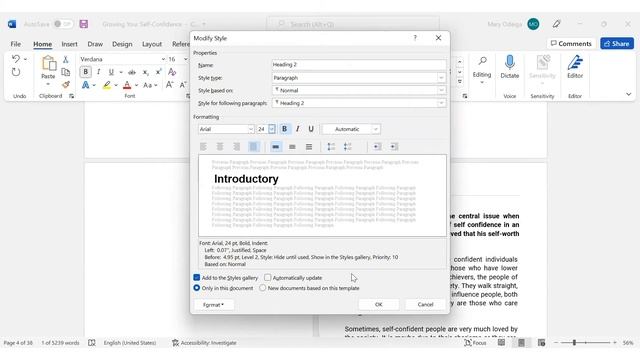Toggle Italic in the Home ribbon

tap(98, 72)
